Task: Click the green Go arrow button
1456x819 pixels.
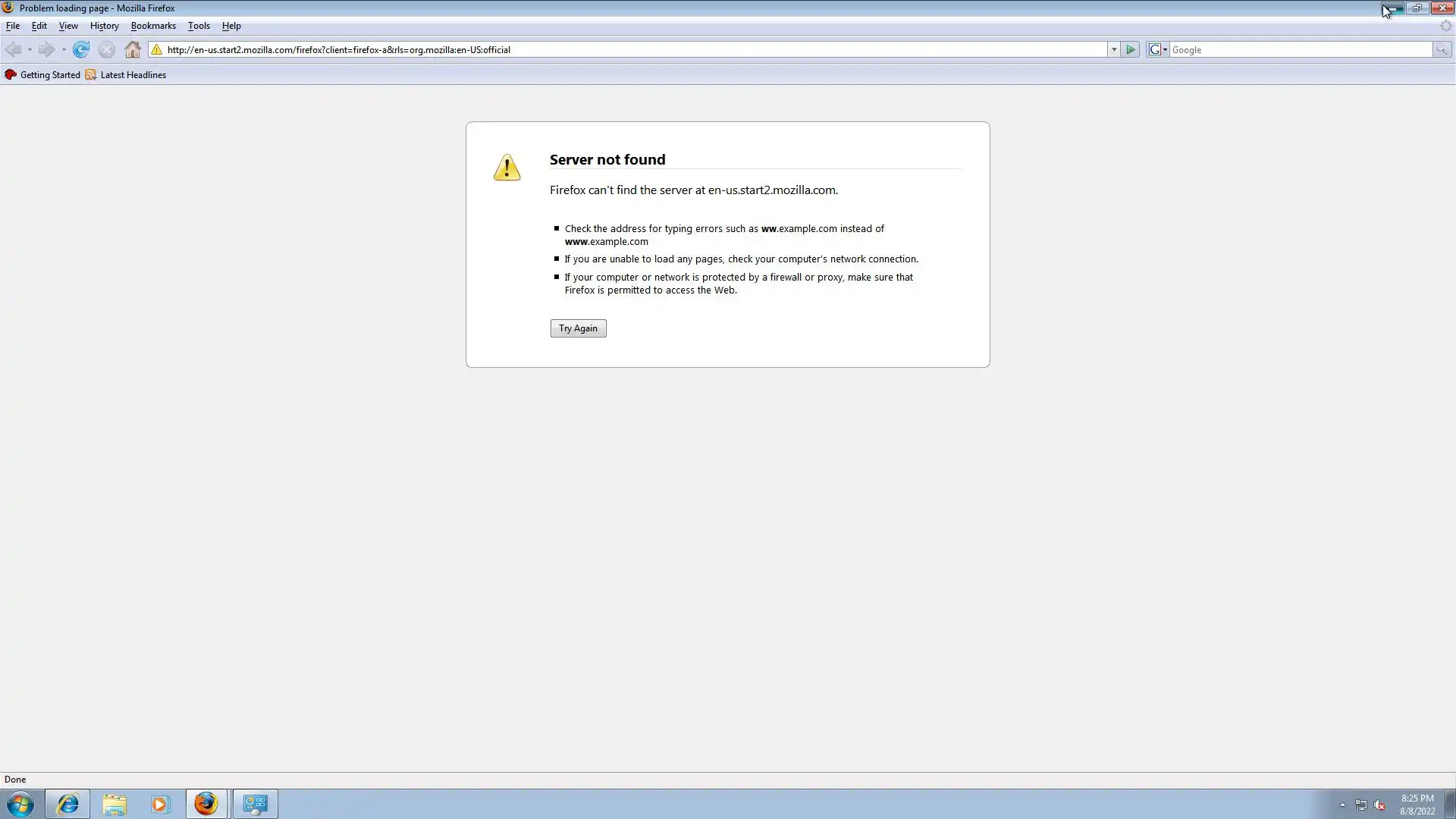Action: pos(1131,50)
